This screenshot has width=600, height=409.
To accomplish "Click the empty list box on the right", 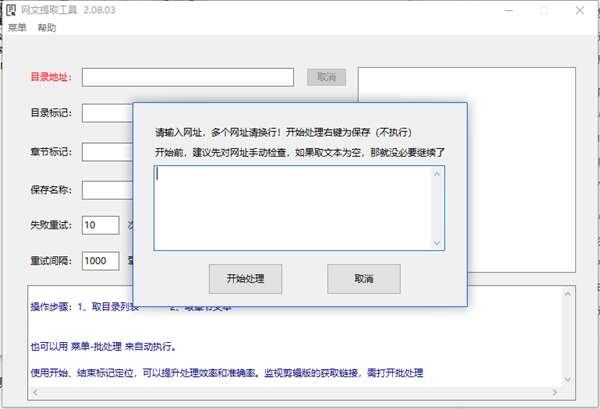I will [x=467, y=170].
